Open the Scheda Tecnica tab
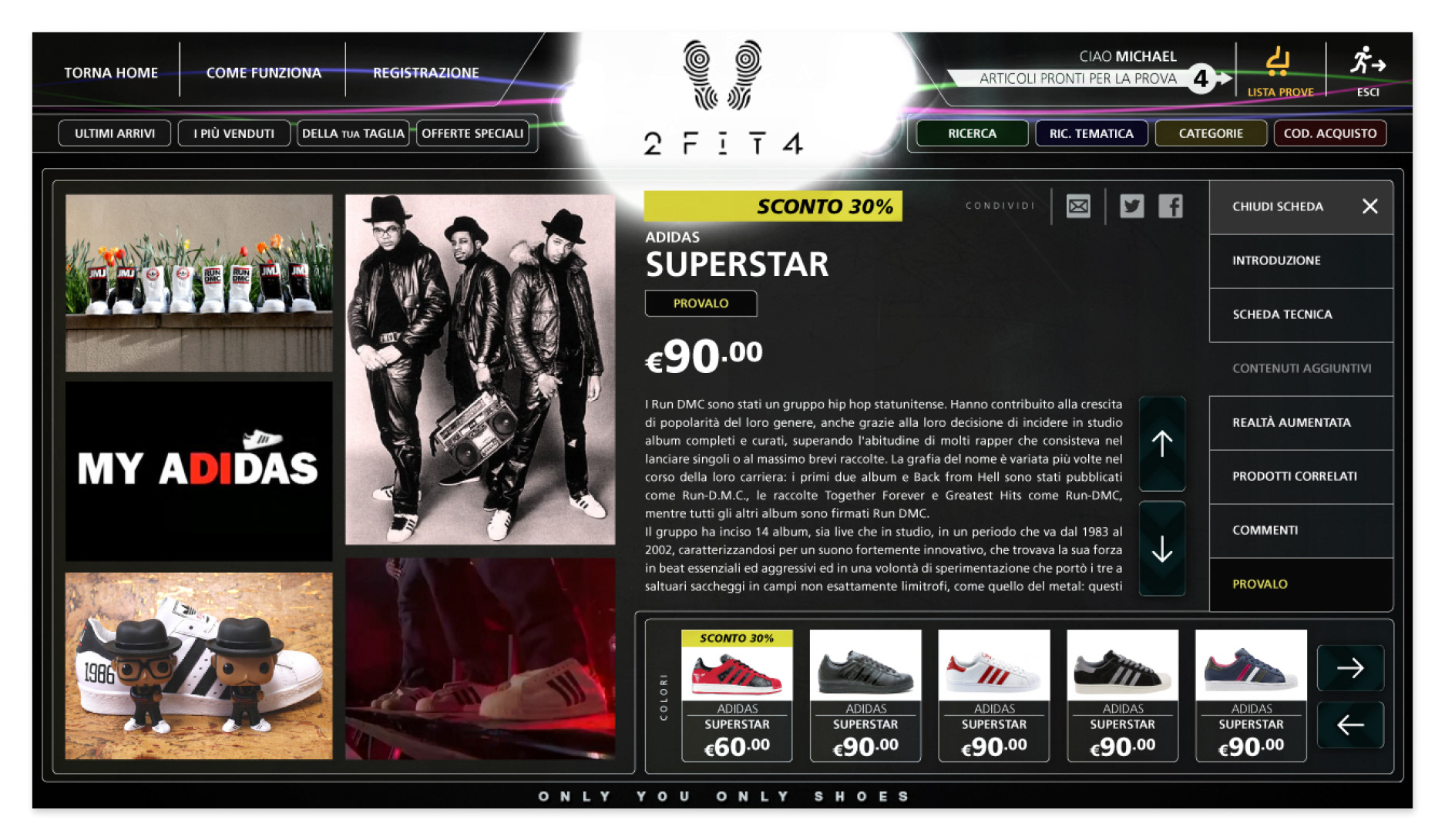The width and height of the screenshot is (1445, 840). pos(1301,315)
